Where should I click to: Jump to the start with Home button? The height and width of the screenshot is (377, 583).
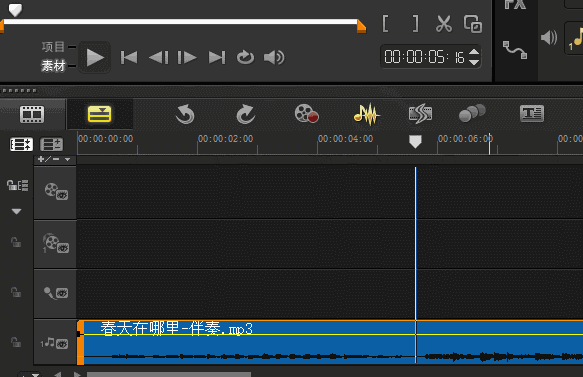[x=129, y=58]
